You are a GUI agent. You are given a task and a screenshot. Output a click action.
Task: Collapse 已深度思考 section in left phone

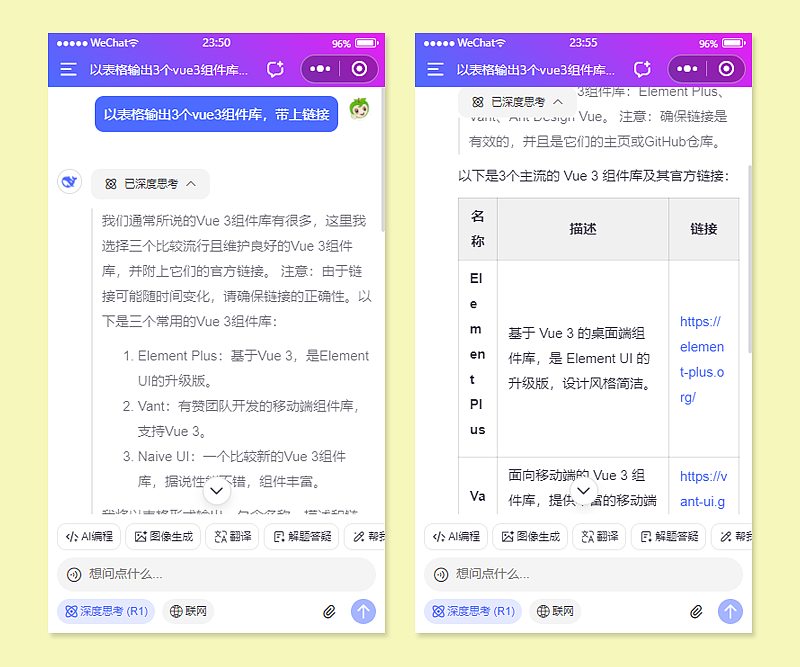(x=151, y=184)
